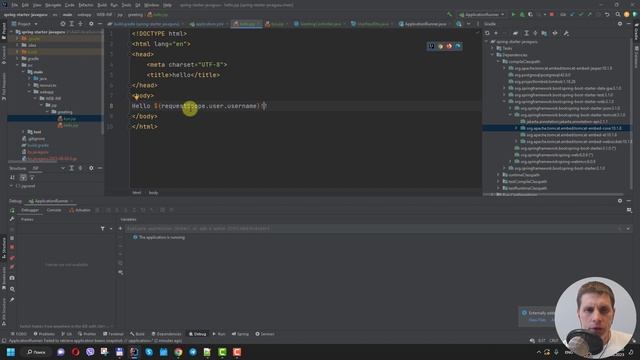
Task: Click the body breadcrumb below the editor
Action: [x=153, y=193]
